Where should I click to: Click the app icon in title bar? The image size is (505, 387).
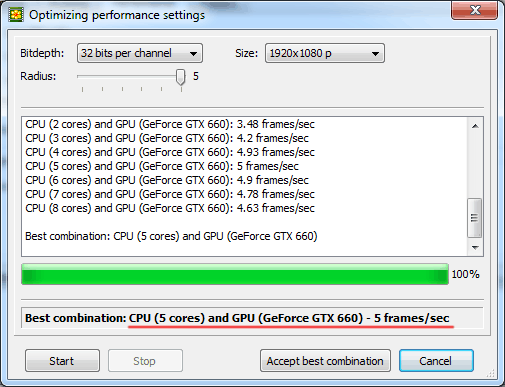tap(16, 15)
